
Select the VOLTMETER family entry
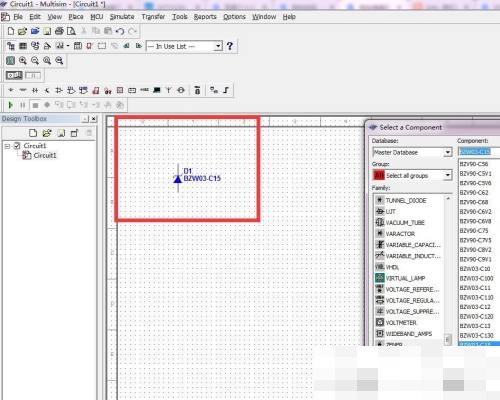(401, 323)
